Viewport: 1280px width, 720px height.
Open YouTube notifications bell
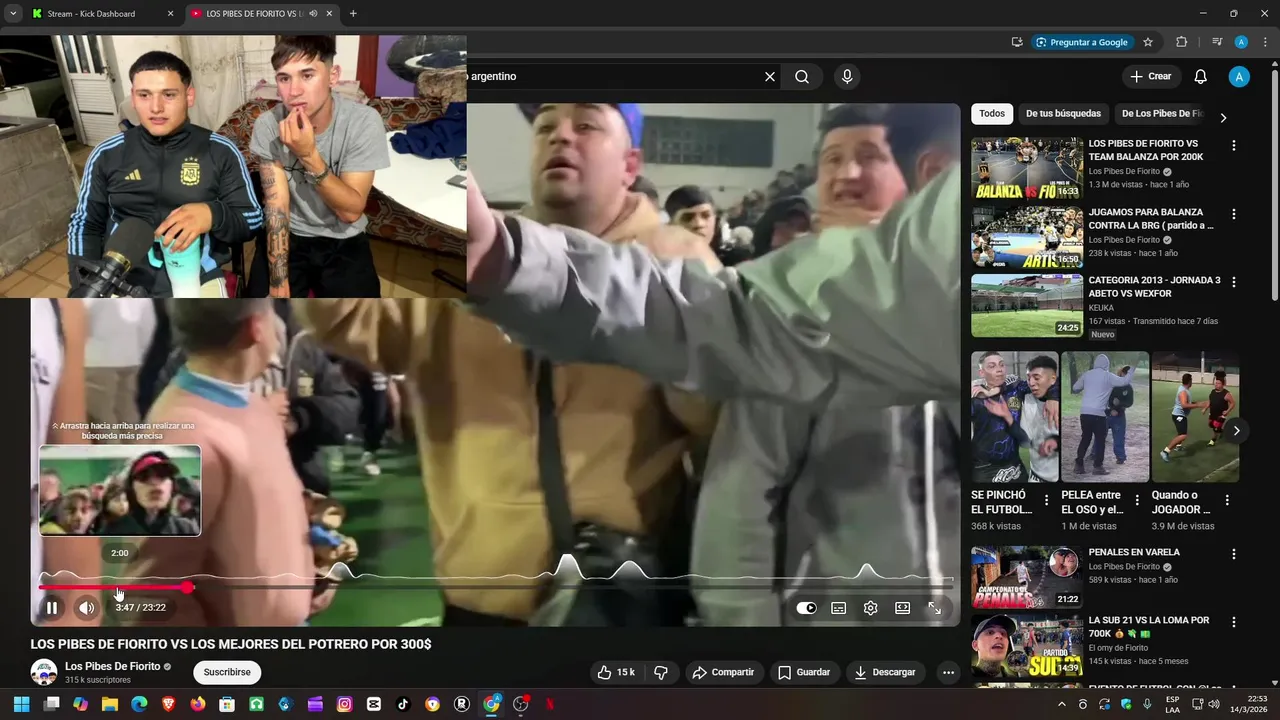(x=1200, y=76)
